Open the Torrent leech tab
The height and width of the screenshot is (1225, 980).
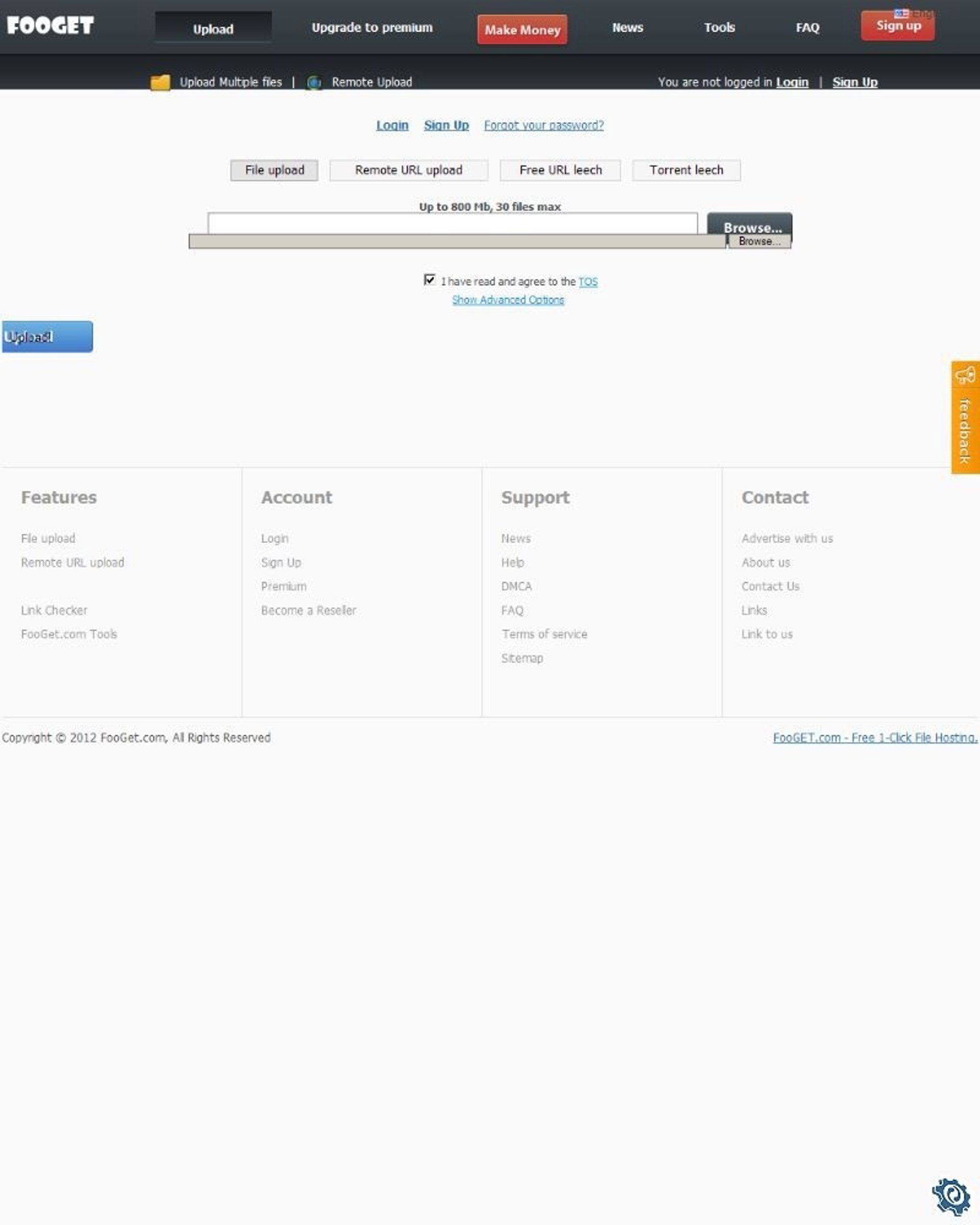pos(685,170)
